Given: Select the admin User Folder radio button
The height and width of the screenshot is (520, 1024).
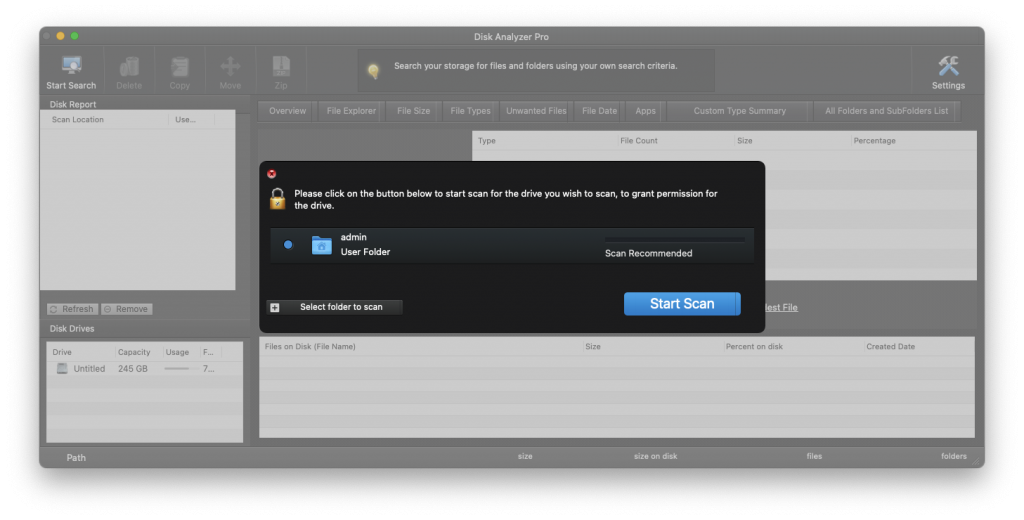Looking at the screenshot, I should [x=288, y=245].
